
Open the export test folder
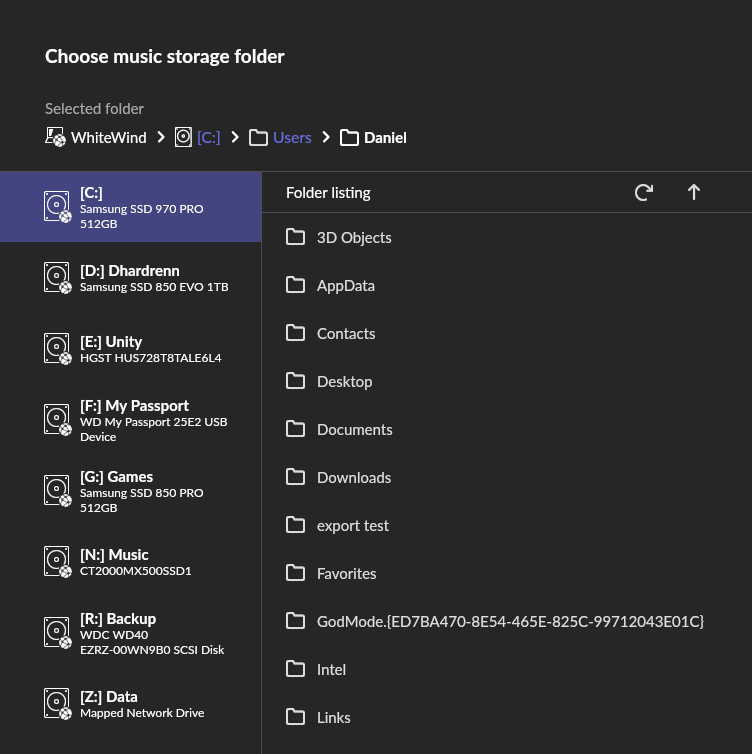click(x=352, y=526)
